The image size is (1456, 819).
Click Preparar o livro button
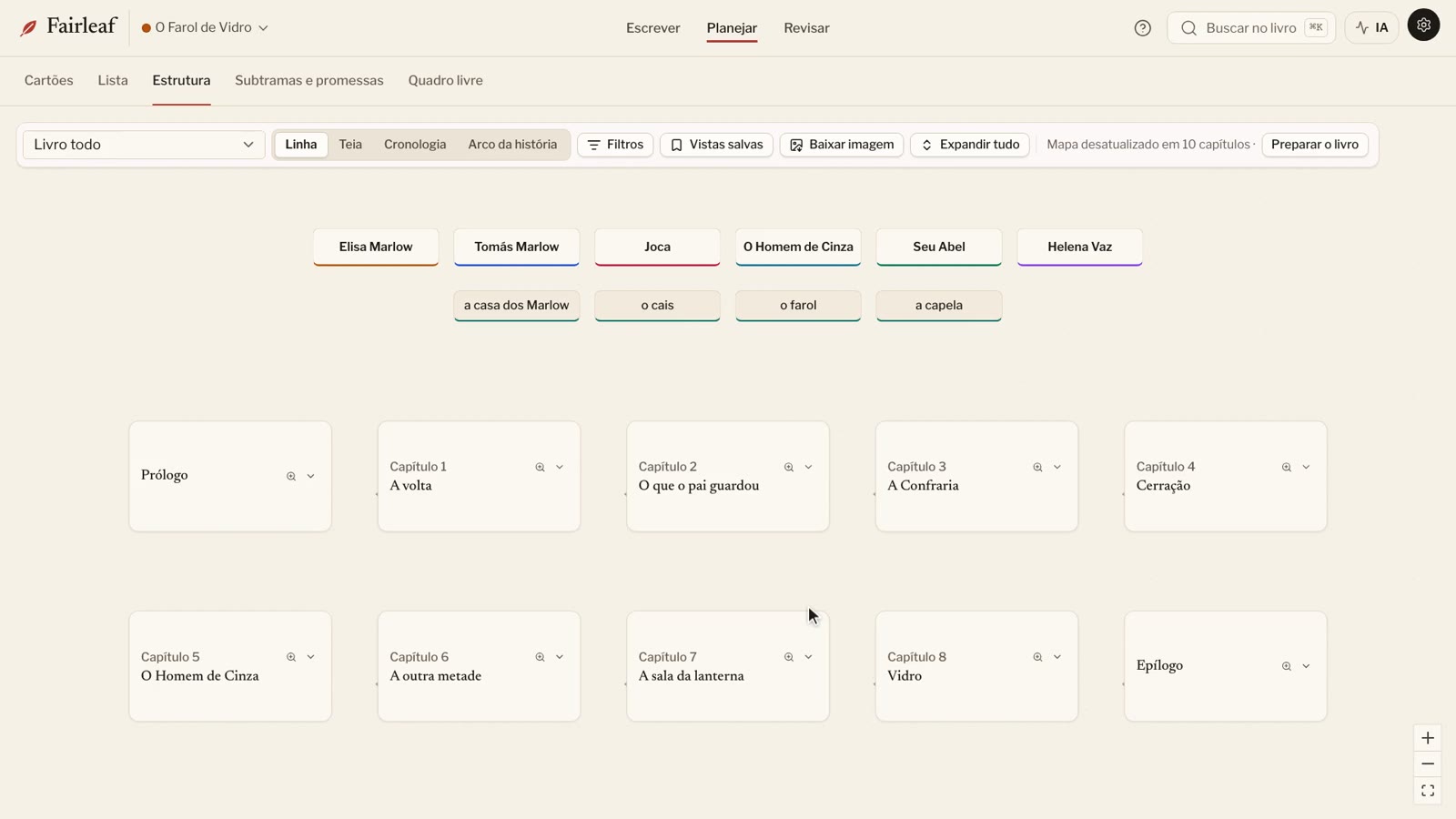(1315, 145)
